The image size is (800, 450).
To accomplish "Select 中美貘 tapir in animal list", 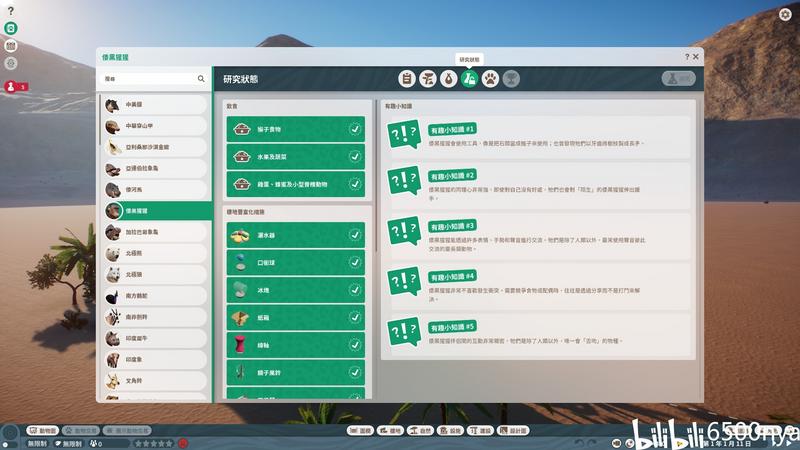I will click(156, 105).
